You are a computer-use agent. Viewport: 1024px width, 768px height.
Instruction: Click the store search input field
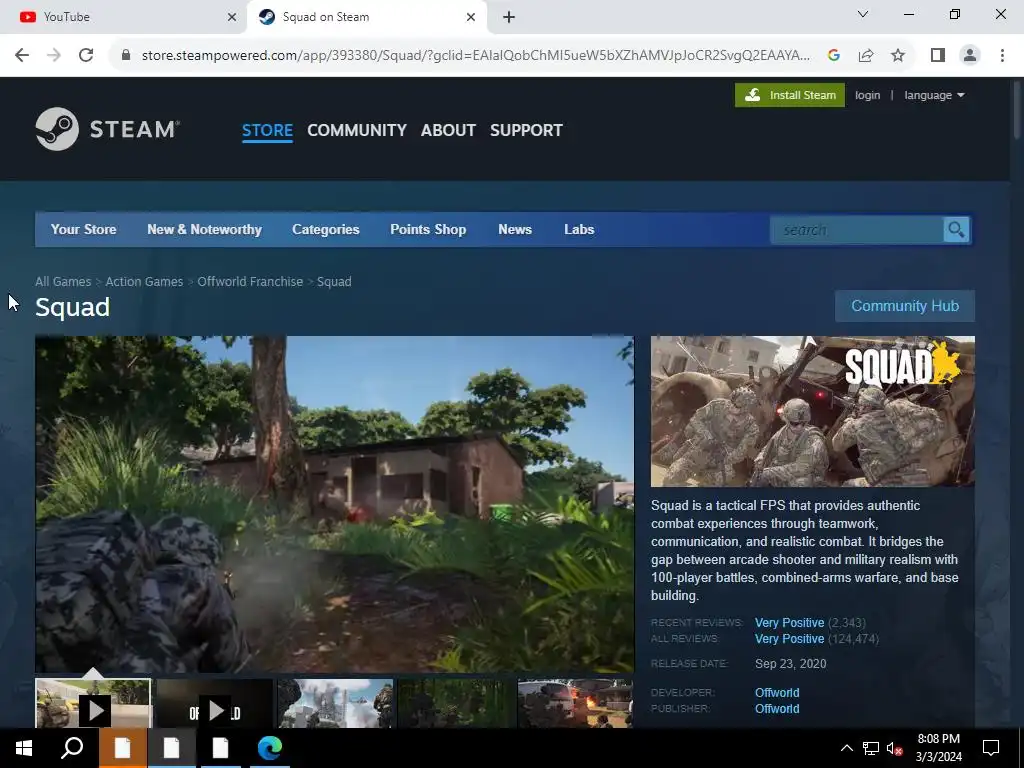click(857, 230)
